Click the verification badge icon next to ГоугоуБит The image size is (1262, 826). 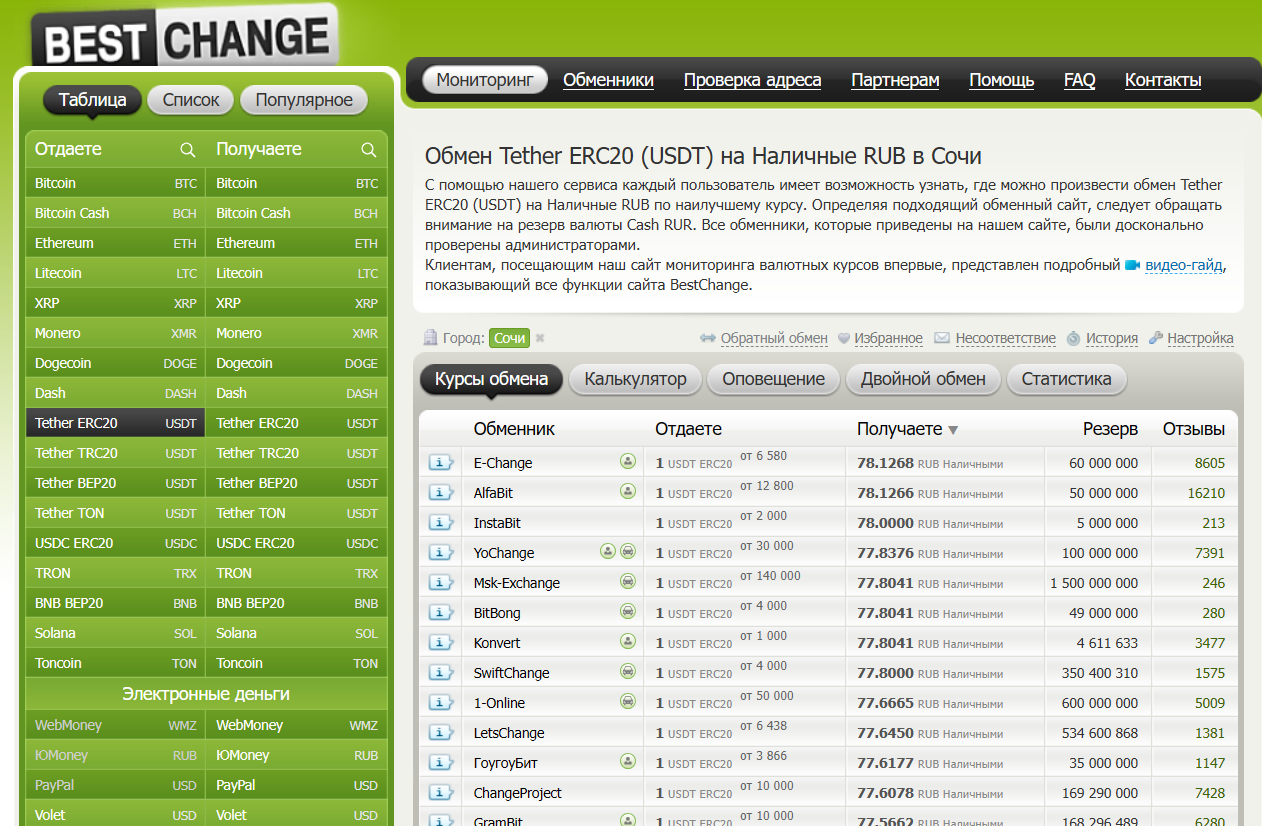[628, 761]
